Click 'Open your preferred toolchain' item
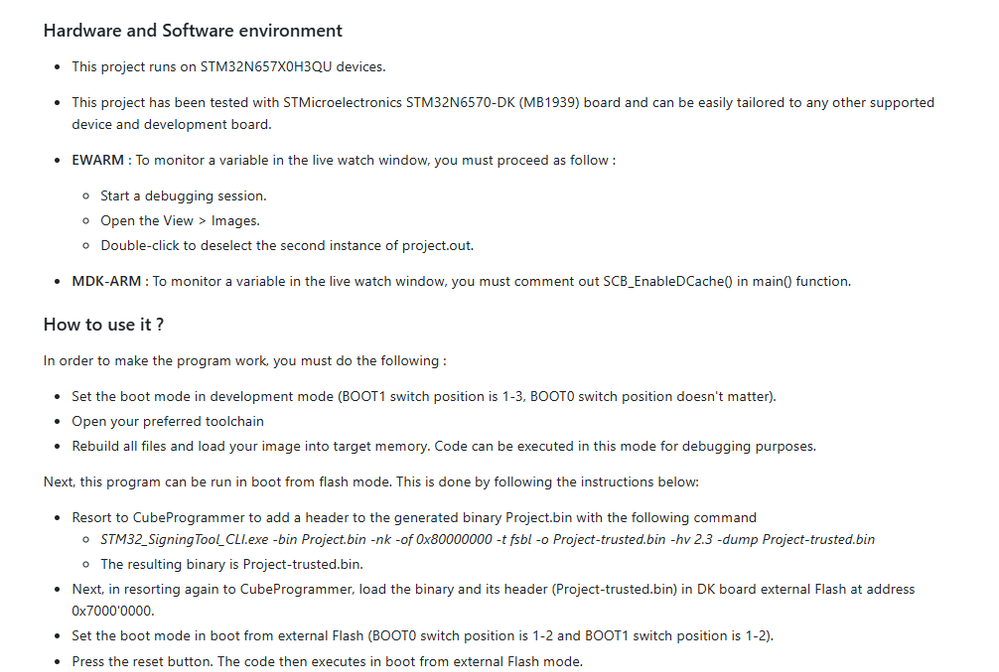The width and height of the screenshot is (999, 672). click(168, 422)
